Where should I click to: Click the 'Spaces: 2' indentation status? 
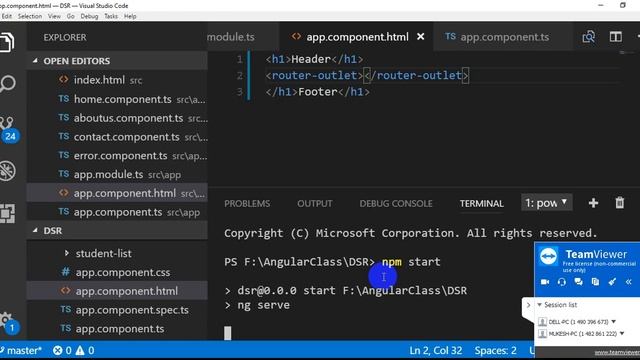pyautogui.click(x=496, y=350)
